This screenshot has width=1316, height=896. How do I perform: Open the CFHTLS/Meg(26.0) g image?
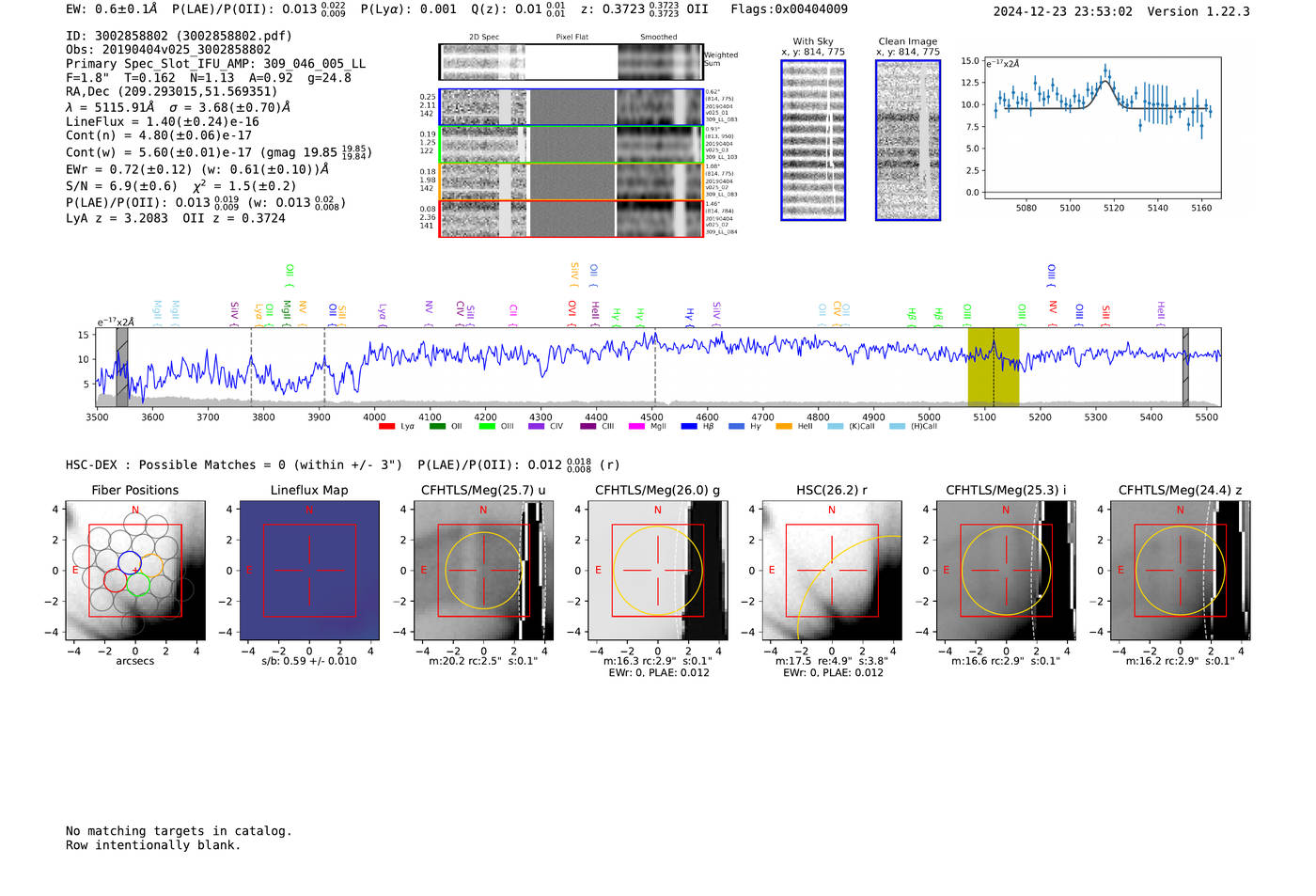tap(657, 571)
